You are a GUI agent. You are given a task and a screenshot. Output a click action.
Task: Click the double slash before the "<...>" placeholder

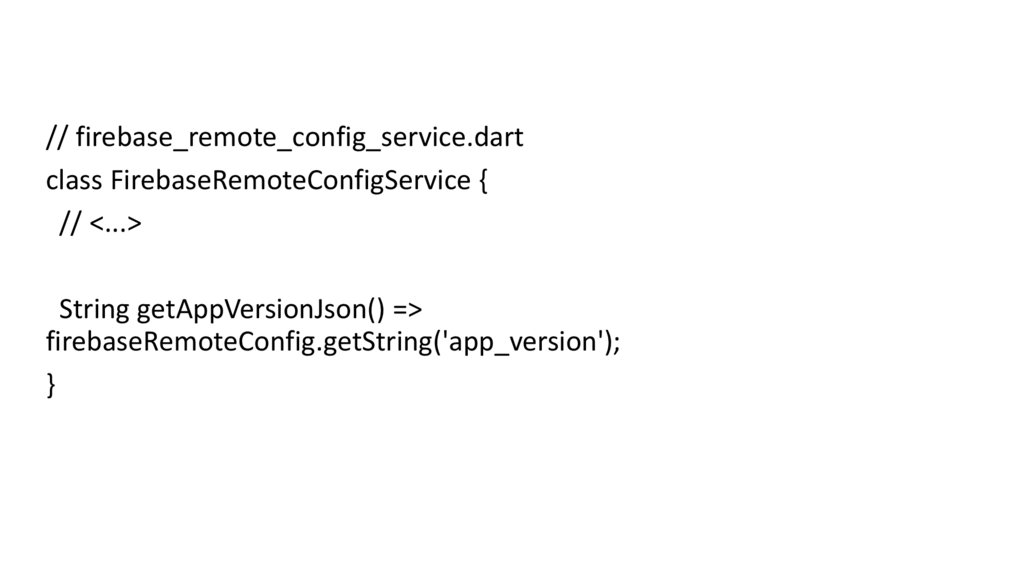[70, 225]
